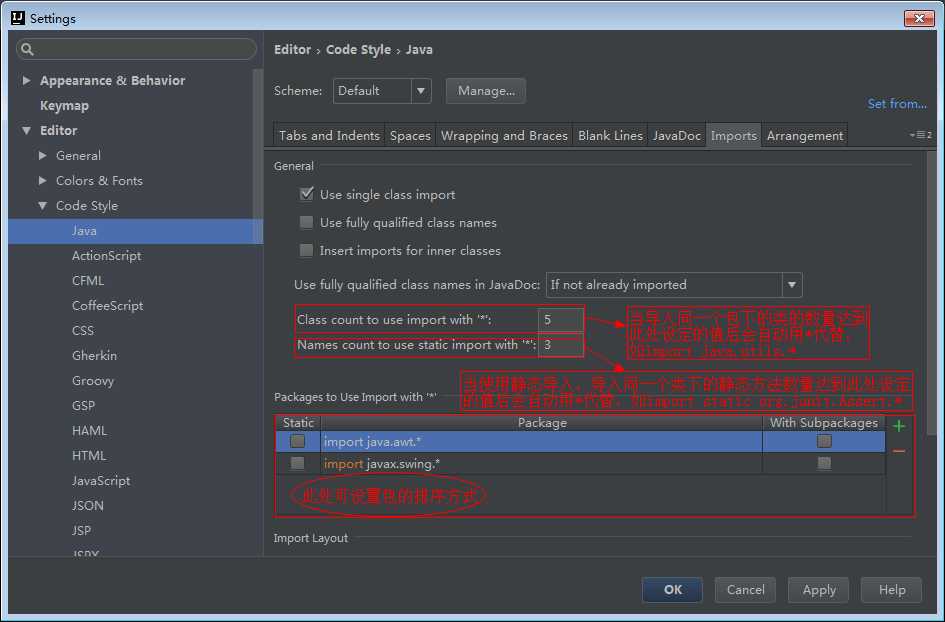The image size is (945, 622).
Task: Click the Class count to use import field
Action: (560, 319)
